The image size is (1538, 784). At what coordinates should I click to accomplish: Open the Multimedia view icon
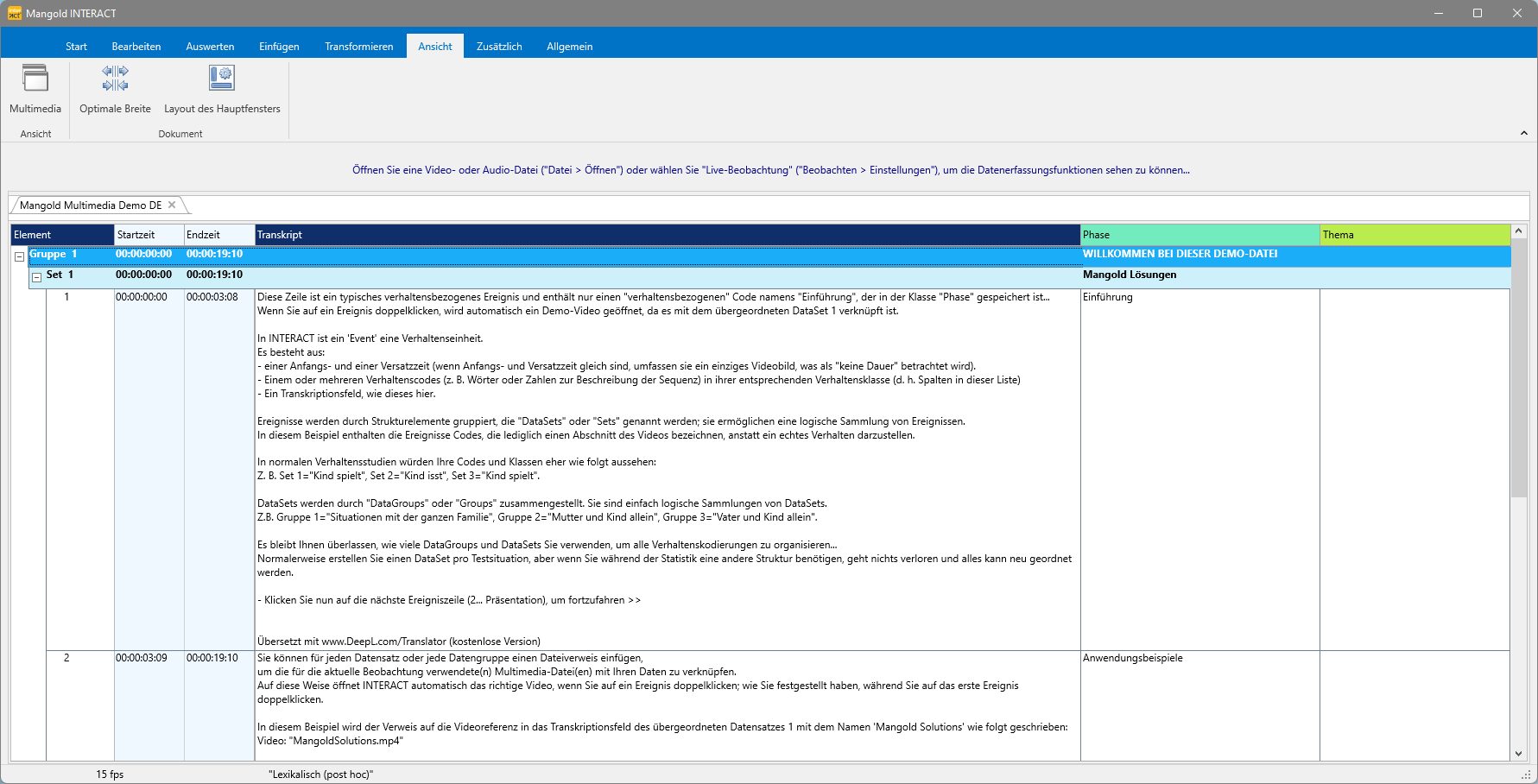coord(35,89)
